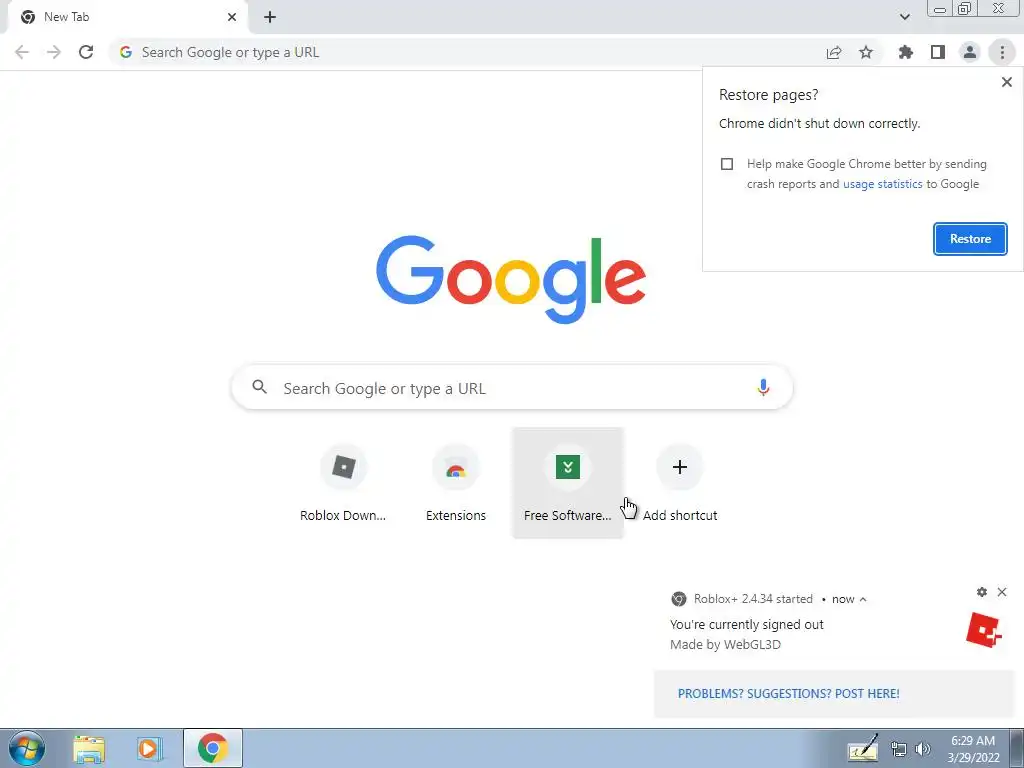Start voice search with microphone icon
This screenshot has height=768, width=1024.
point(763,388)
